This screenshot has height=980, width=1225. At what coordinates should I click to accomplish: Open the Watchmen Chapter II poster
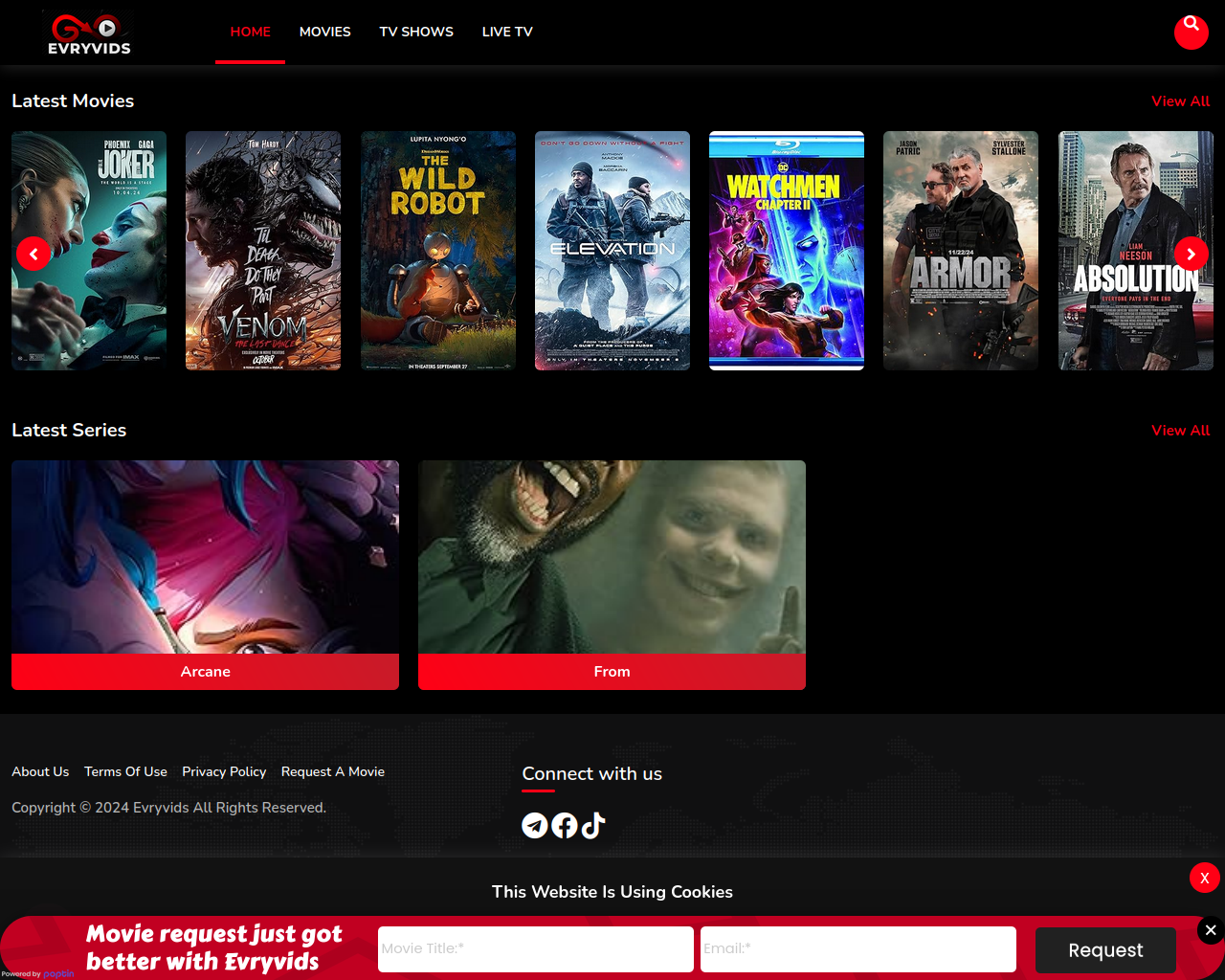pos(787,251)
